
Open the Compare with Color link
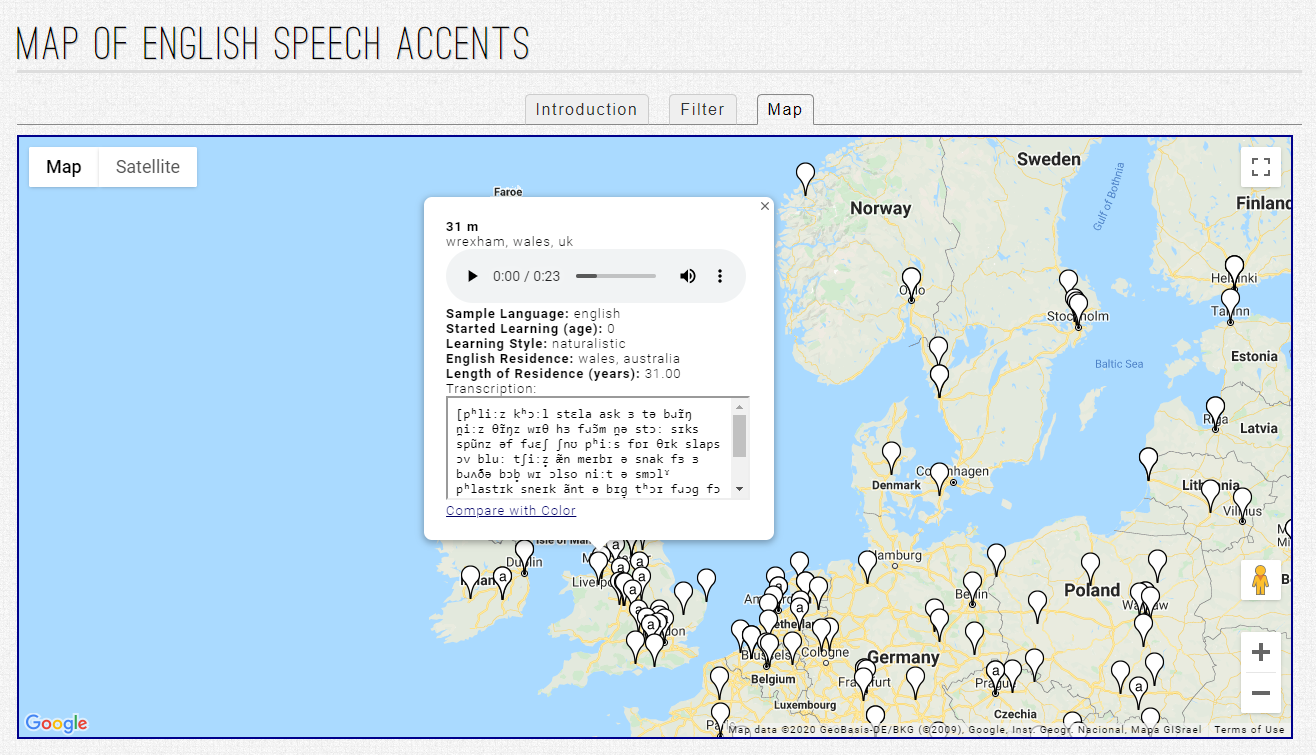(x=510, y=510)
